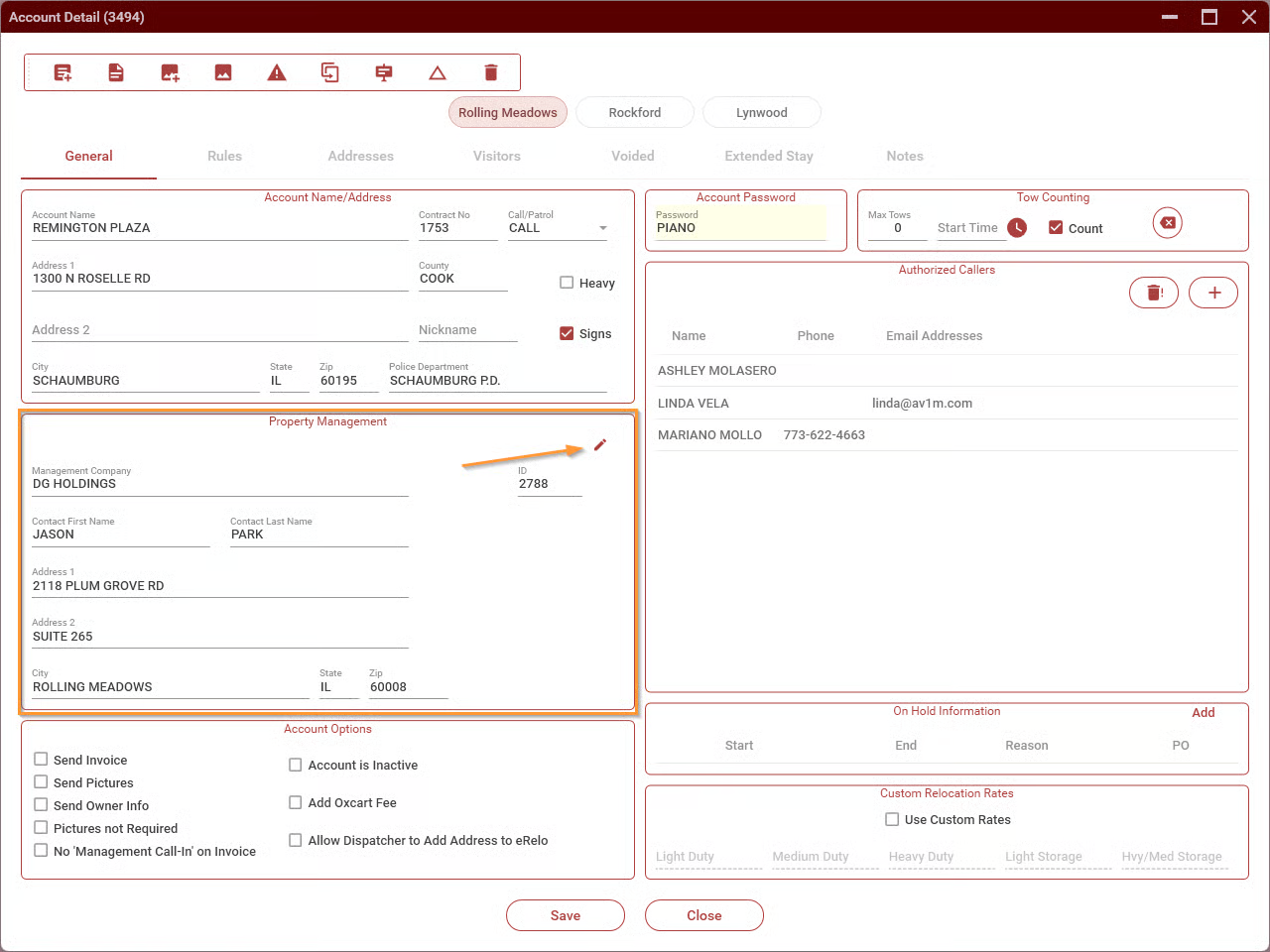Enable the Heavy checkbox

[567, 283]
